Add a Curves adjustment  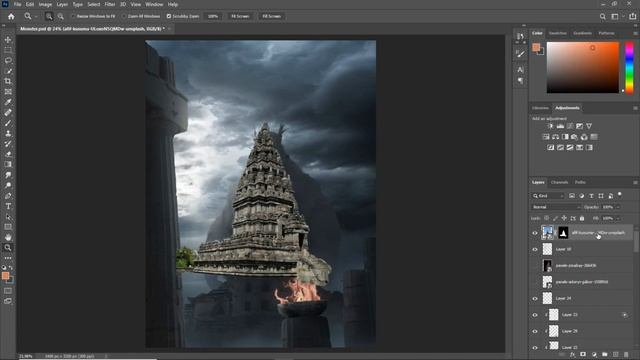pos(570,126)
